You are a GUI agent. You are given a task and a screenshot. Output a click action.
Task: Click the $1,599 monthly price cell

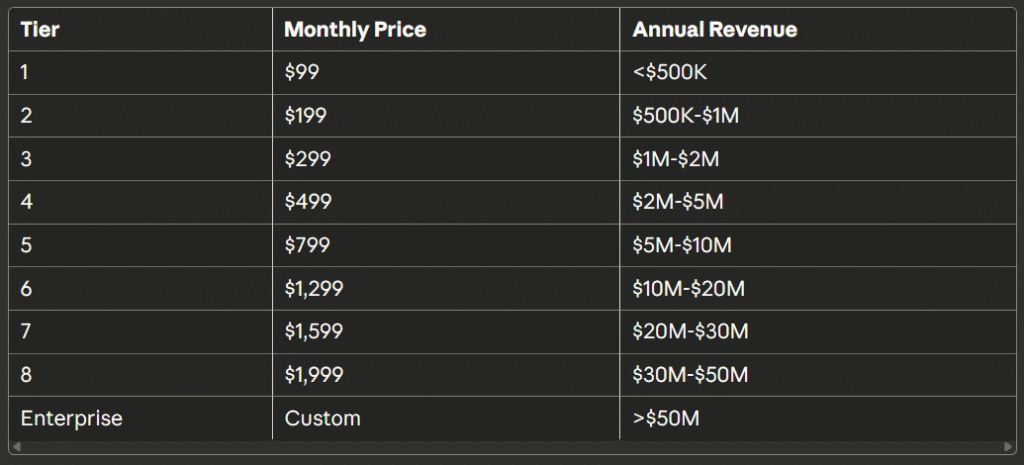[x=314, y=331]
